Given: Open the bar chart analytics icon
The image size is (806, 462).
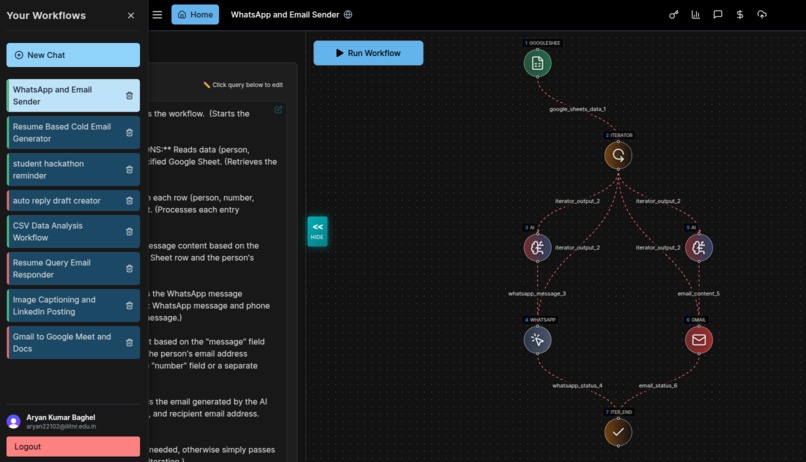Looking at the screenshot, I should click(695, 14).
